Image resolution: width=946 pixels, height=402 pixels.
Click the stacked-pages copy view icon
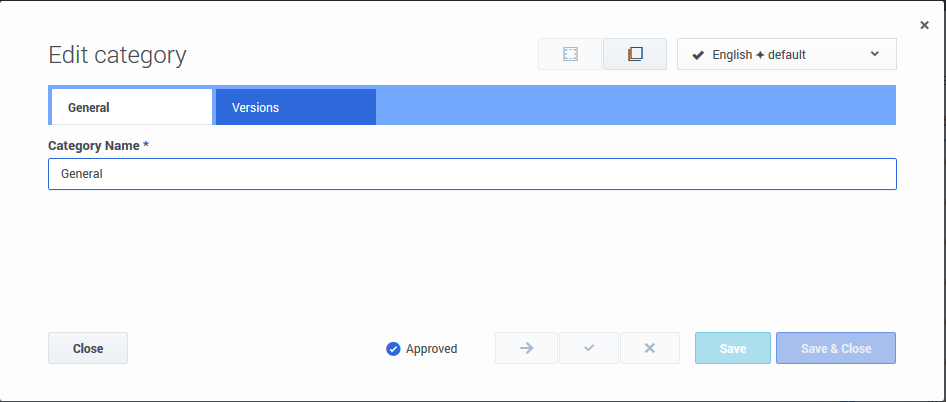635,54
